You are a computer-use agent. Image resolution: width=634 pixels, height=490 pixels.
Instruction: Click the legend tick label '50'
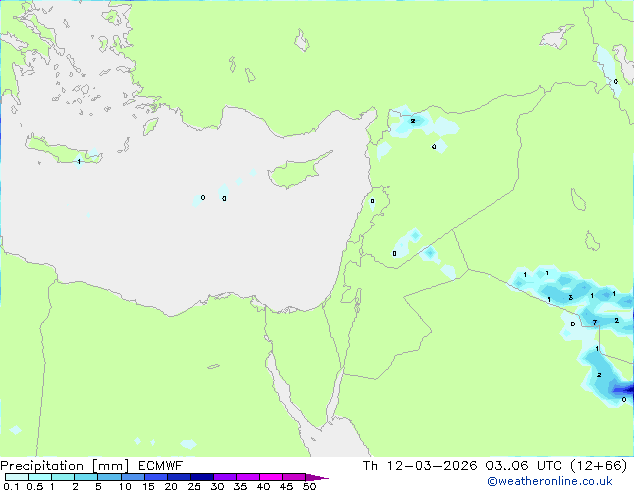(x=309, y=486)
